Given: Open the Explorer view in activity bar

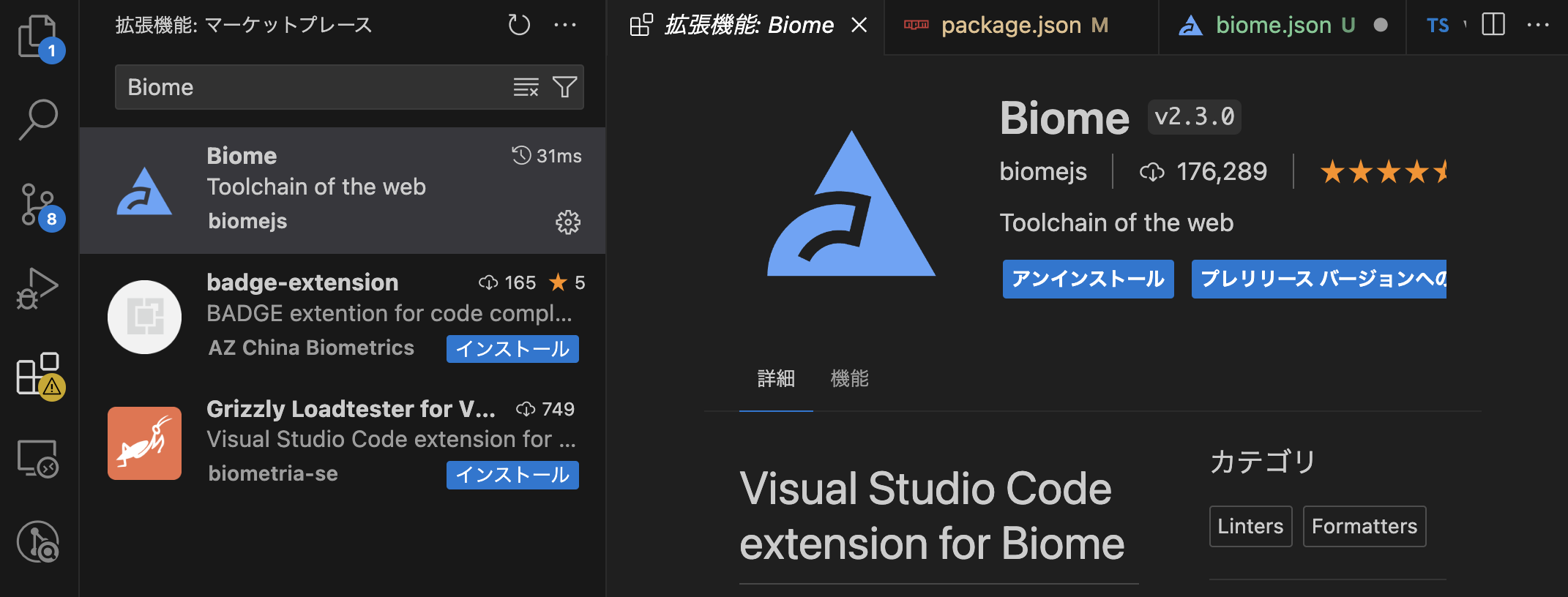Looking at the screenshot, I should click(39, 37).
